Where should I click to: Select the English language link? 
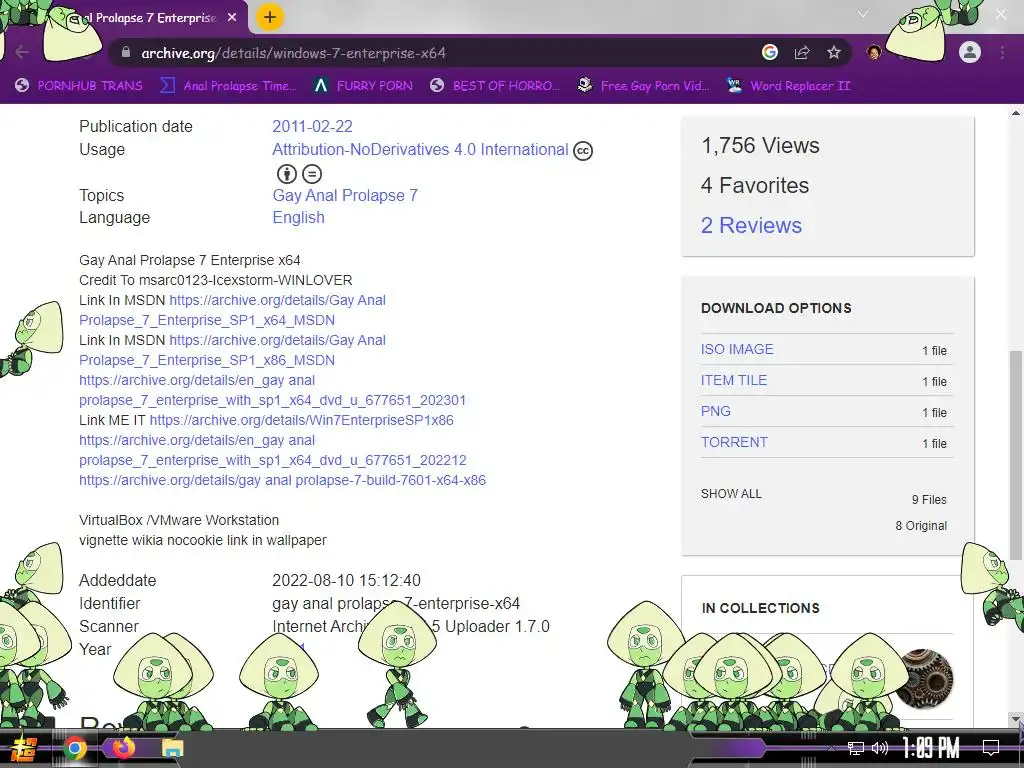pyautogui.click(x=298, y=217)
